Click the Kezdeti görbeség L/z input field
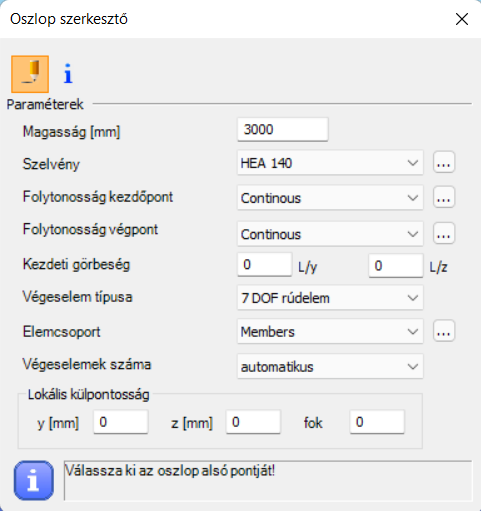The image size is (481, 511). 396,266
